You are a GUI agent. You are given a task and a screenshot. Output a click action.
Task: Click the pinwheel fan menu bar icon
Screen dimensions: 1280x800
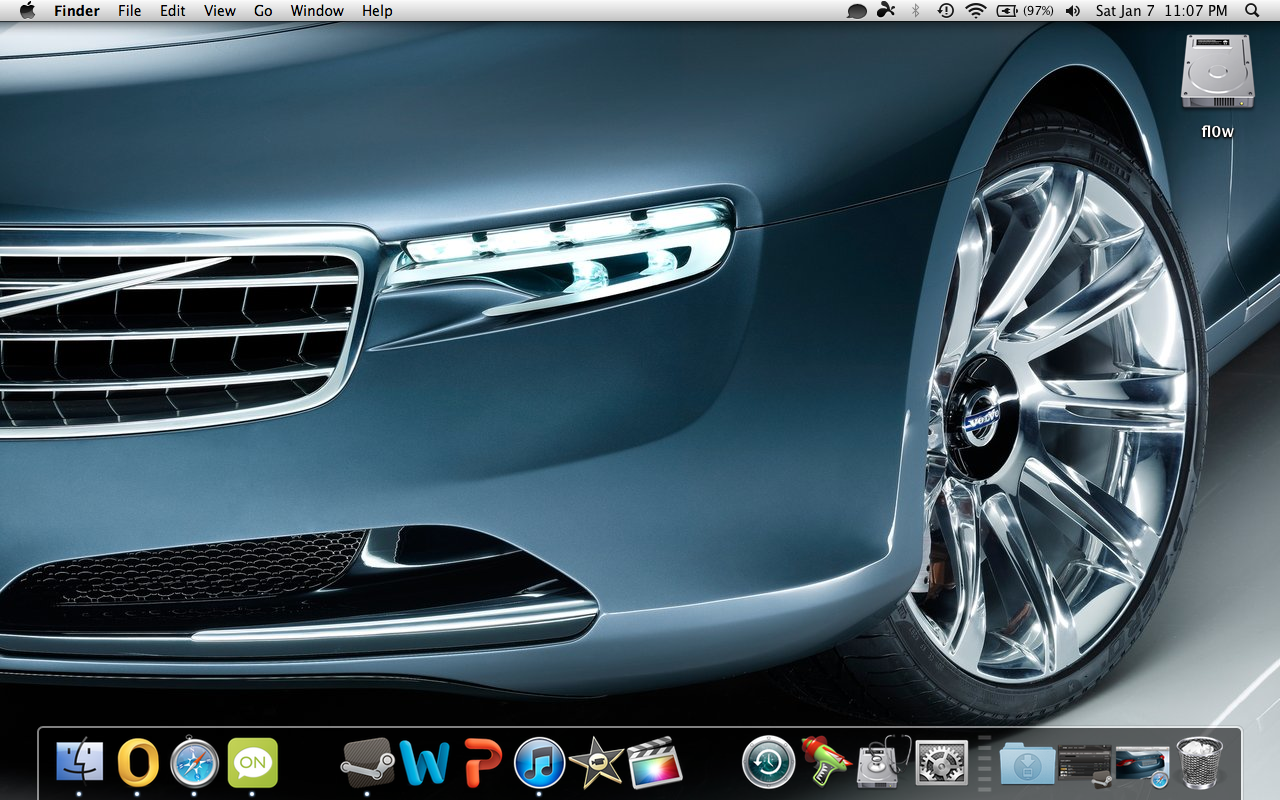(886, 11)
